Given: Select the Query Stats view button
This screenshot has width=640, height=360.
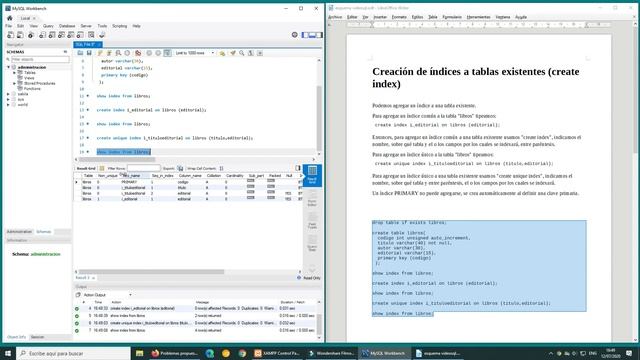Looking at the screenshot, I should coord(312,243).
